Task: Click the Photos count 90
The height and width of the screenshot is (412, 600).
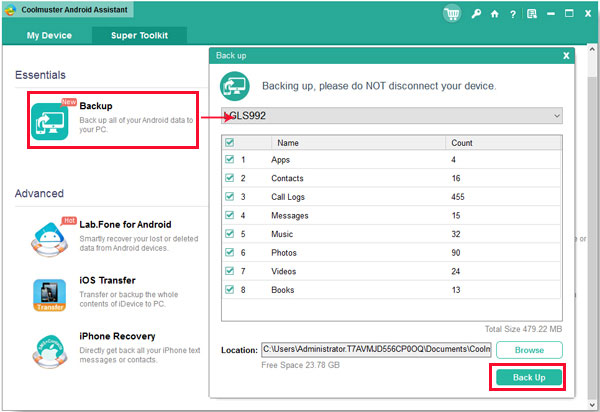Action: pyautogui.click(x=456, y=253)
